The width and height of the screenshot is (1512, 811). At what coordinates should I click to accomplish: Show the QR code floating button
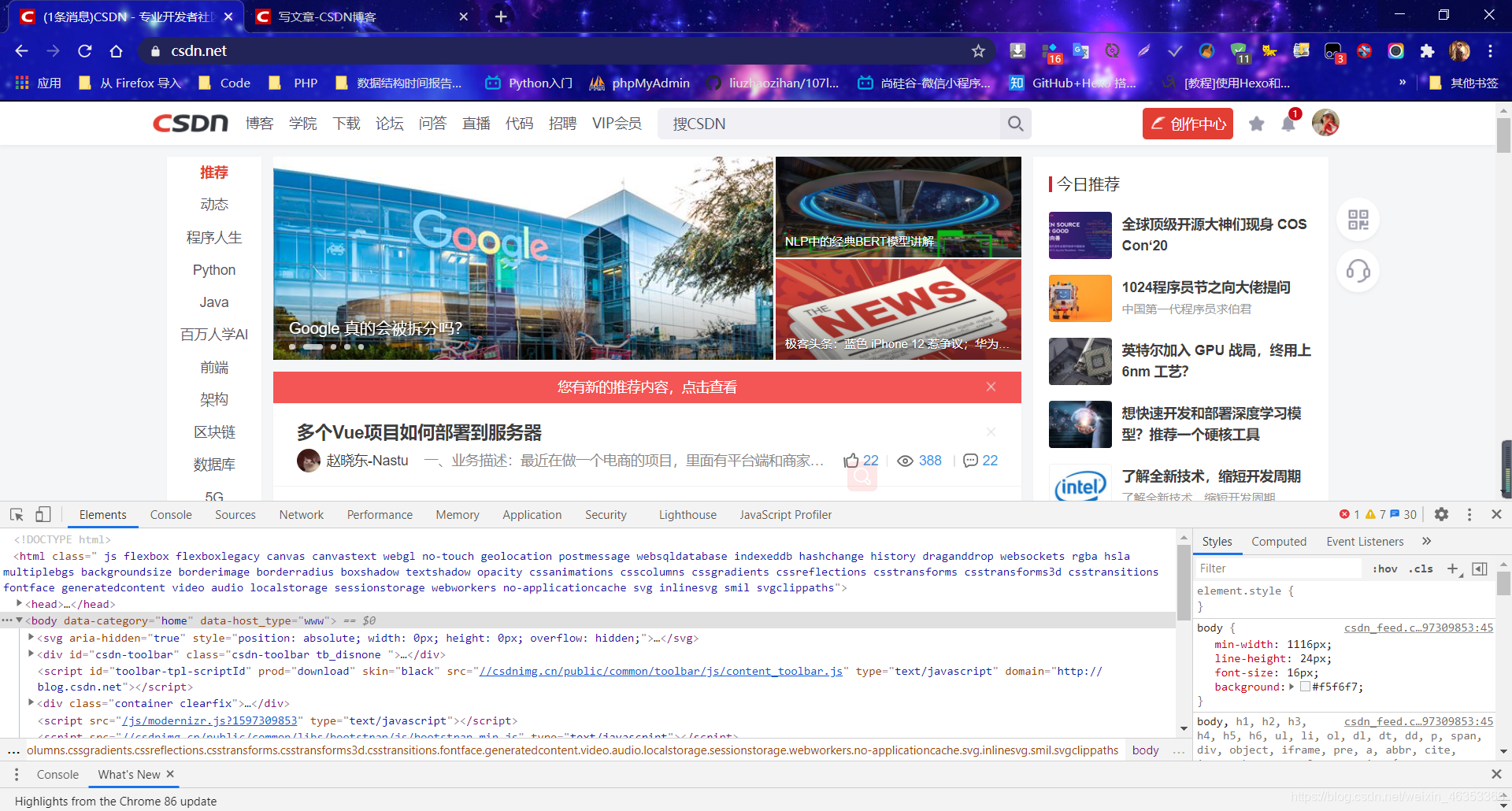[1358, 220]
